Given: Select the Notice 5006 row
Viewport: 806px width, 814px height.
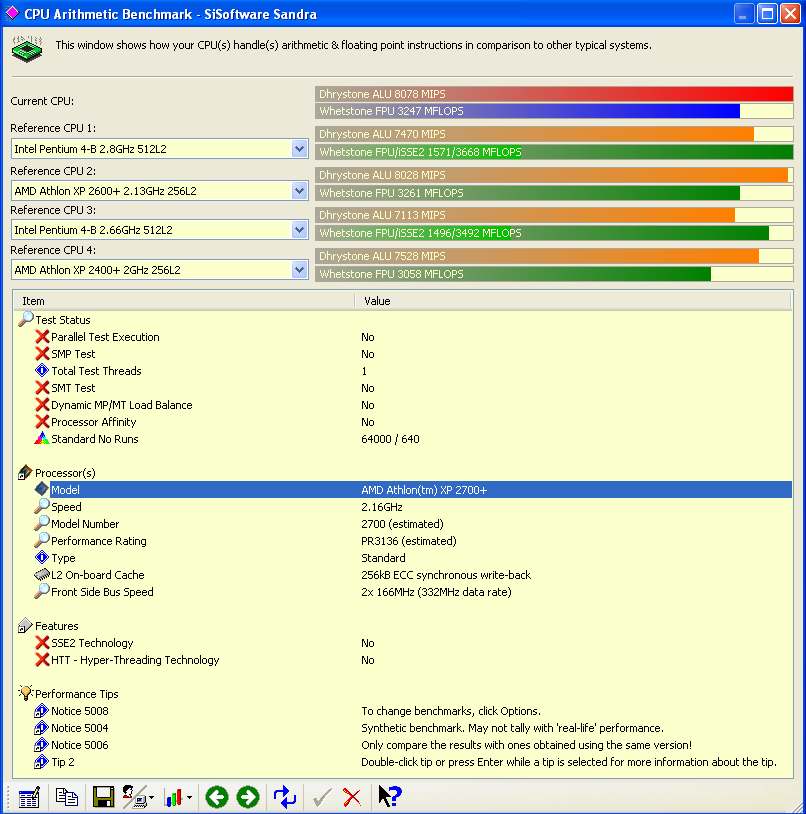Looking at the screenshot, I should [x=403, y=745].
